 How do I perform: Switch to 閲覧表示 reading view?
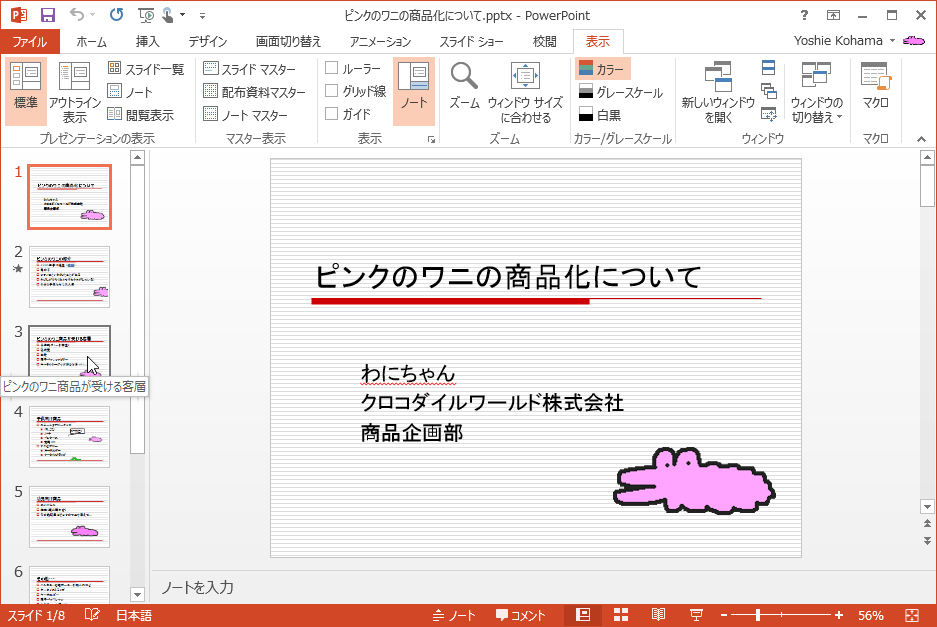(141, 115)
